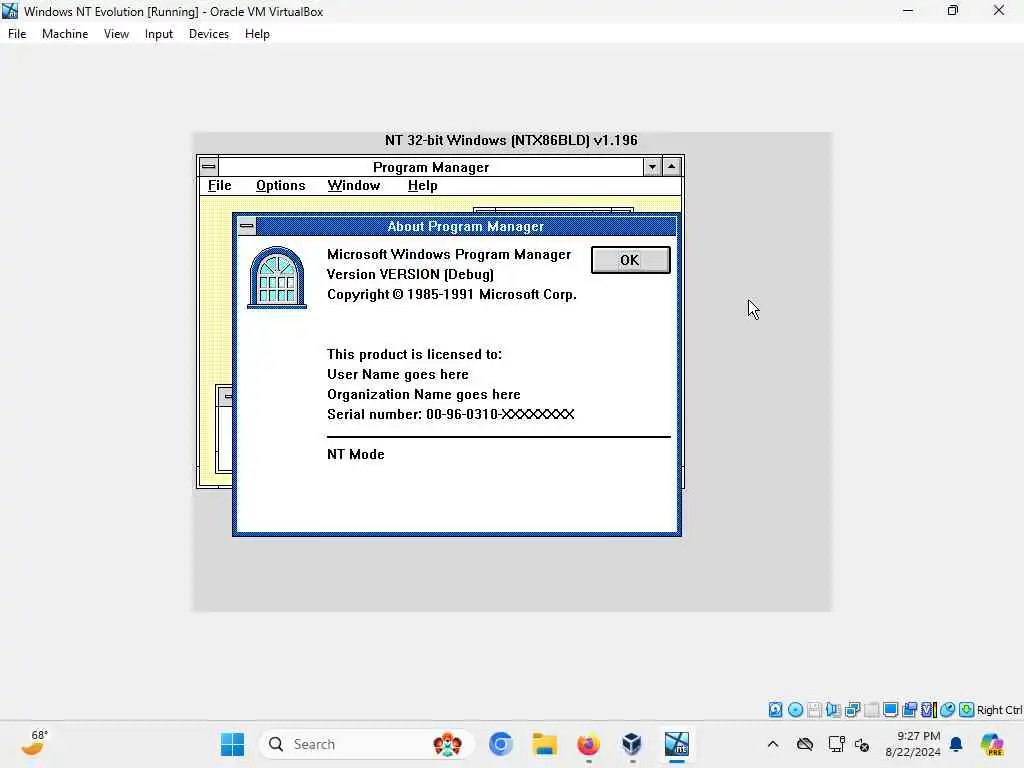Click the 'About Program Manager' title bar
The height and width of the screenshot is (768, 1024).
(x=466, y=226)
